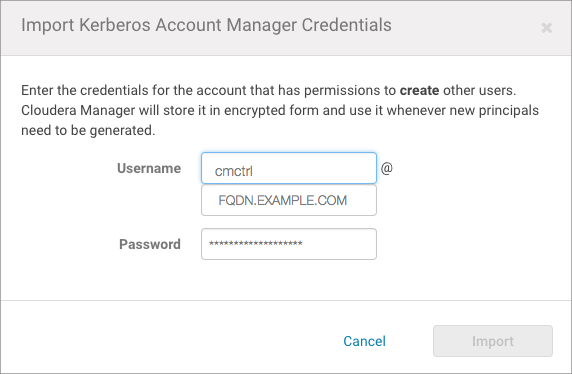
Task: Click the Import Kerberos Account Manager Credentials title
Action: (x=206, y=25)
